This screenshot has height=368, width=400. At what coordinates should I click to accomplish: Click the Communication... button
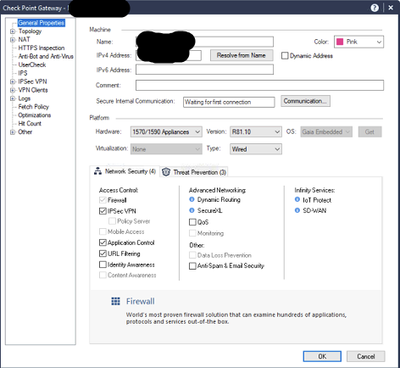[x=306, y=101]
